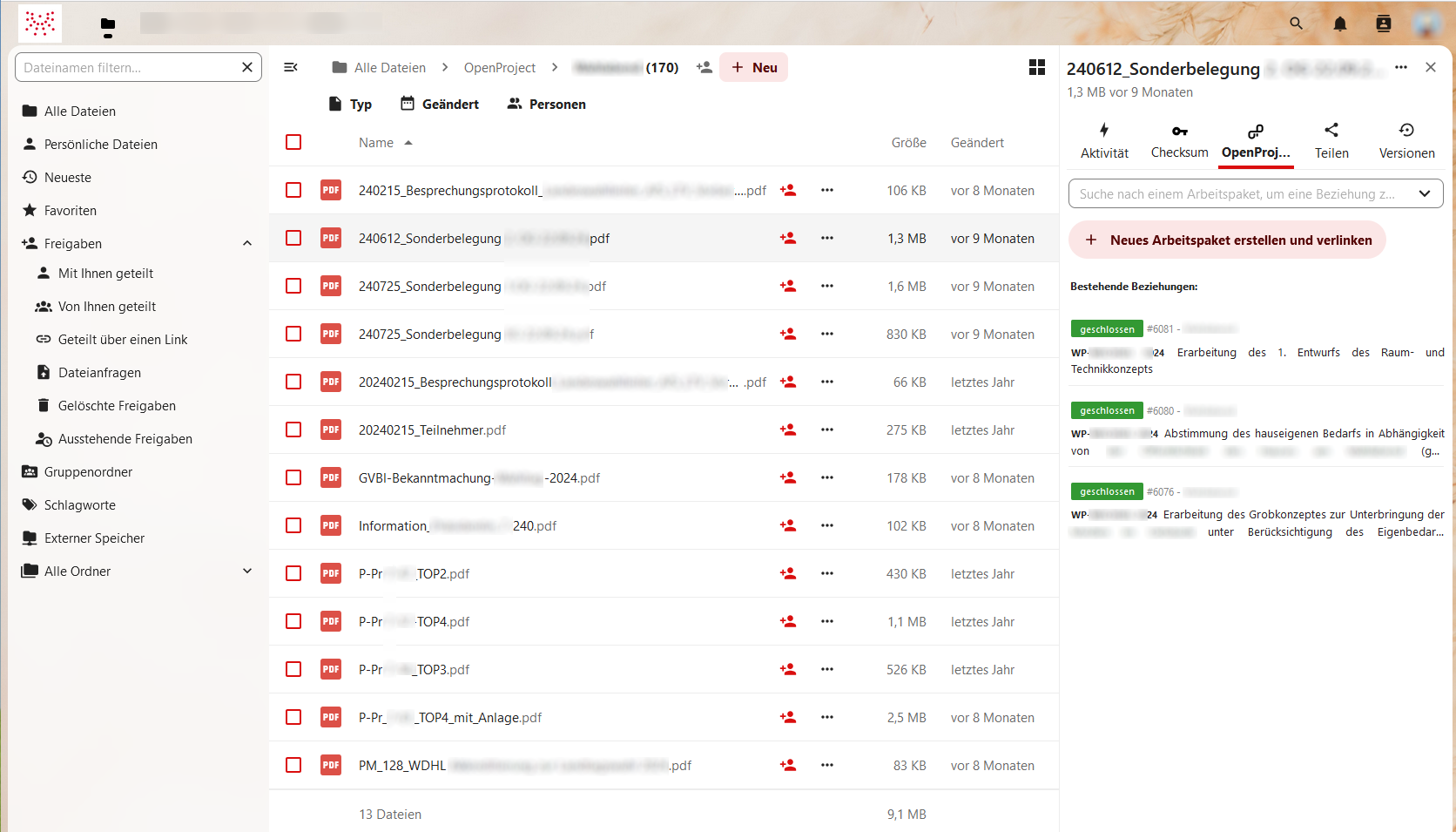Click Neues Arbeitspaket erstellen und verlinken

pyautogui.click(x=1226, y=240)
